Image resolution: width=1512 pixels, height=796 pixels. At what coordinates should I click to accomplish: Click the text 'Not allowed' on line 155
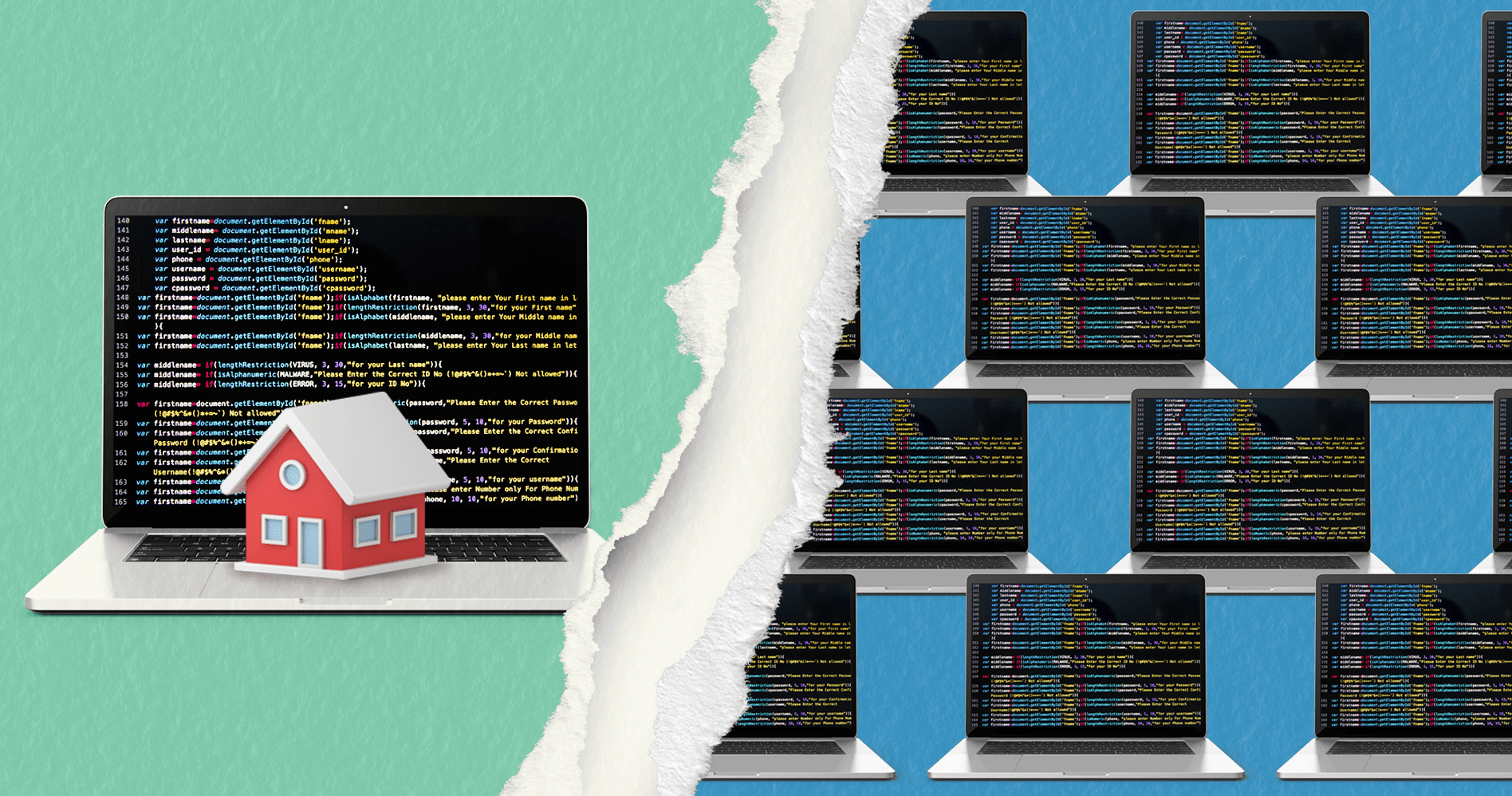[x=538, y=373]
